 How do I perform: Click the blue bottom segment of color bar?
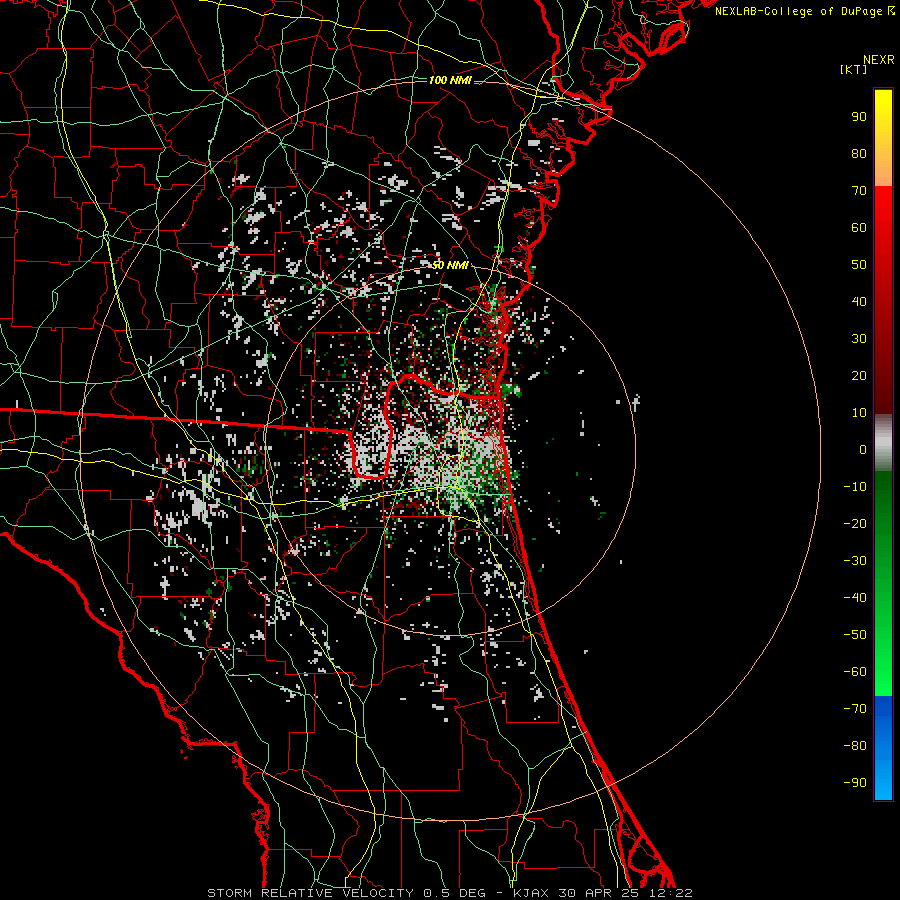click(883, 748)
